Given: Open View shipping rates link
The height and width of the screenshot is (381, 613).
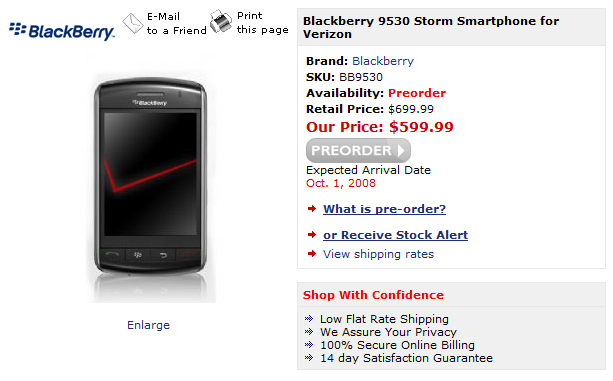Looking at the screenshot, I should pyautogui.click(x=378, y=254).
